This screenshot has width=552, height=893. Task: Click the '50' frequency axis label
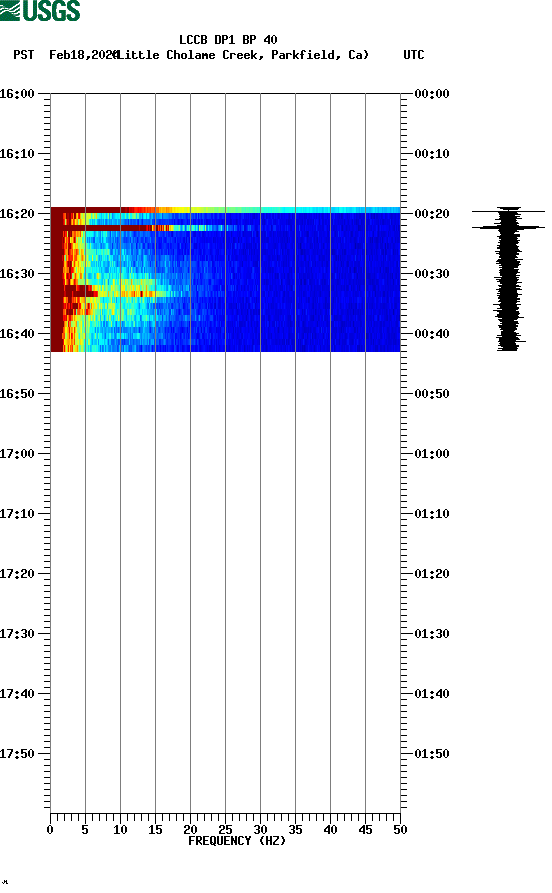[x=400, y=830]
